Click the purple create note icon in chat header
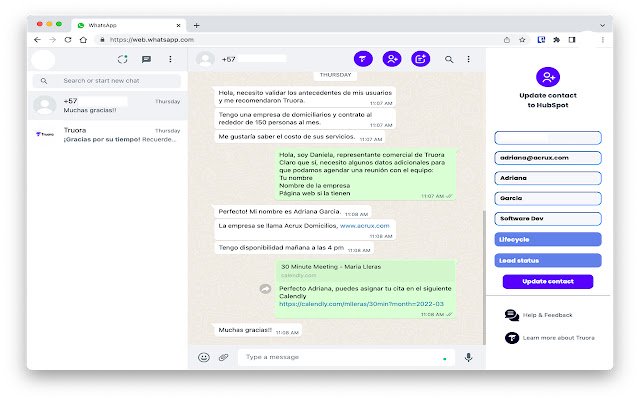Image resolution: width=640 pixels, height=400 pixels. tap(420, 59)
